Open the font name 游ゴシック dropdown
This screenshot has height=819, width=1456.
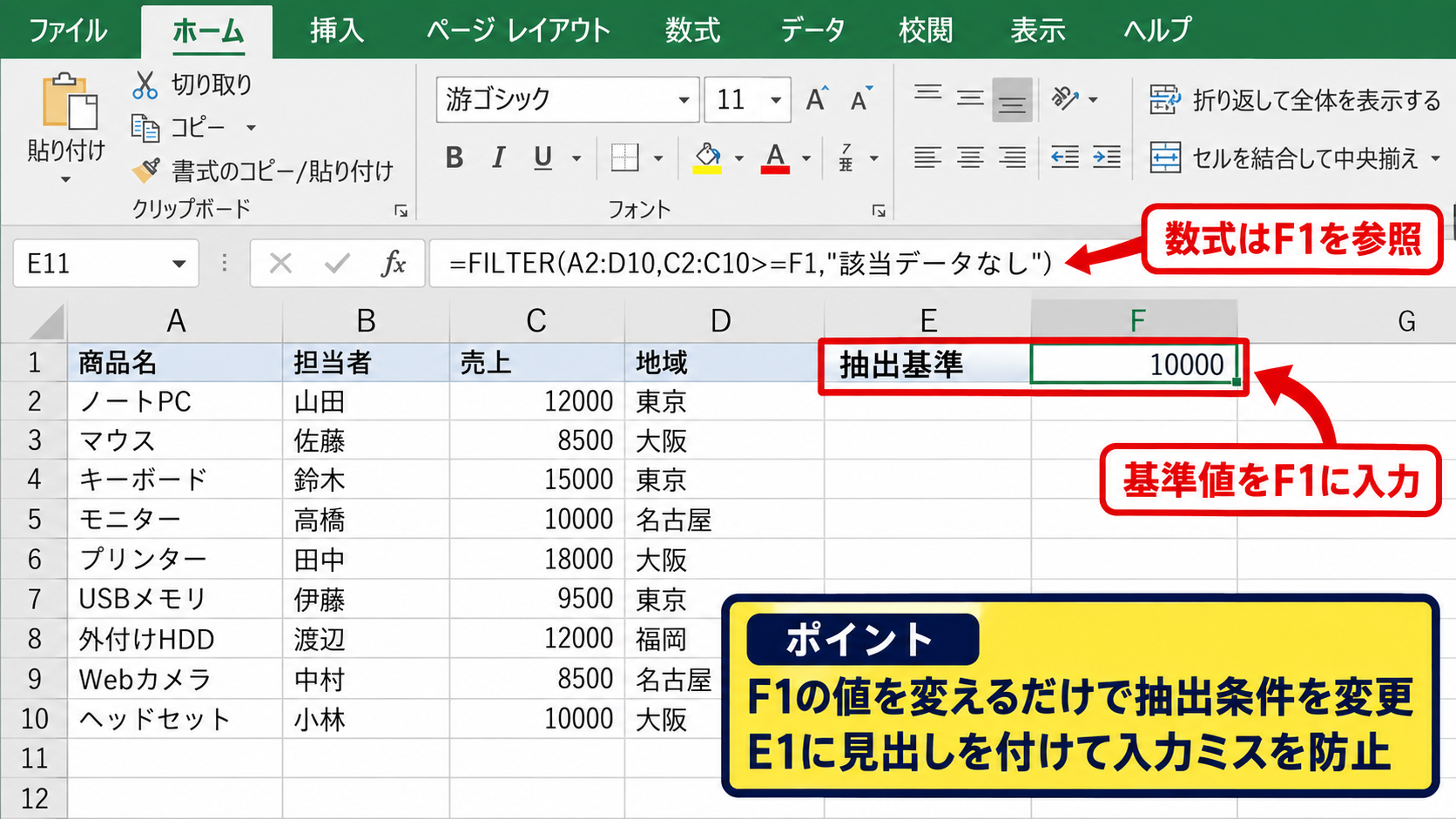pyautogui.click(x=684, y=100)
